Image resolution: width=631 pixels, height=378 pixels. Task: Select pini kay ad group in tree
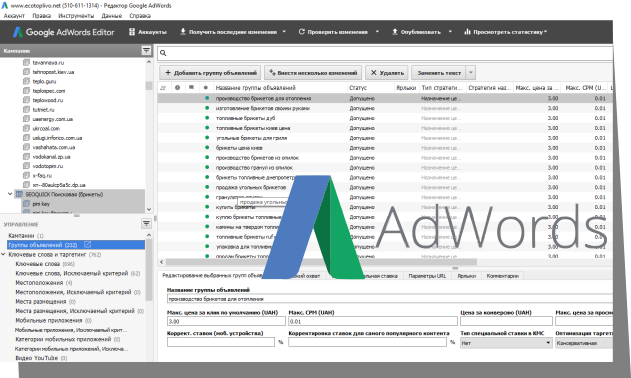(41, 204)
